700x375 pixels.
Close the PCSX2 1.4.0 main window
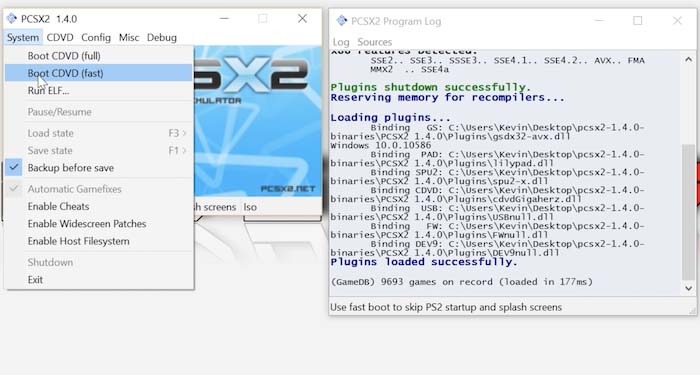(x=302, y=18)
